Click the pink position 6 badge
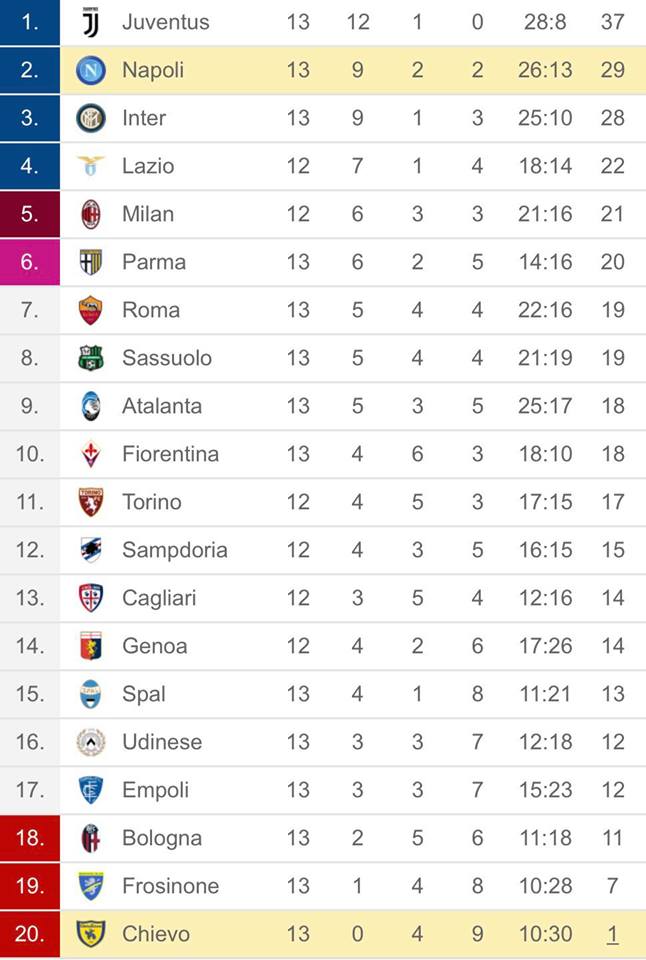The height and width of the screenshot is (960, 646). pos(30,262)
